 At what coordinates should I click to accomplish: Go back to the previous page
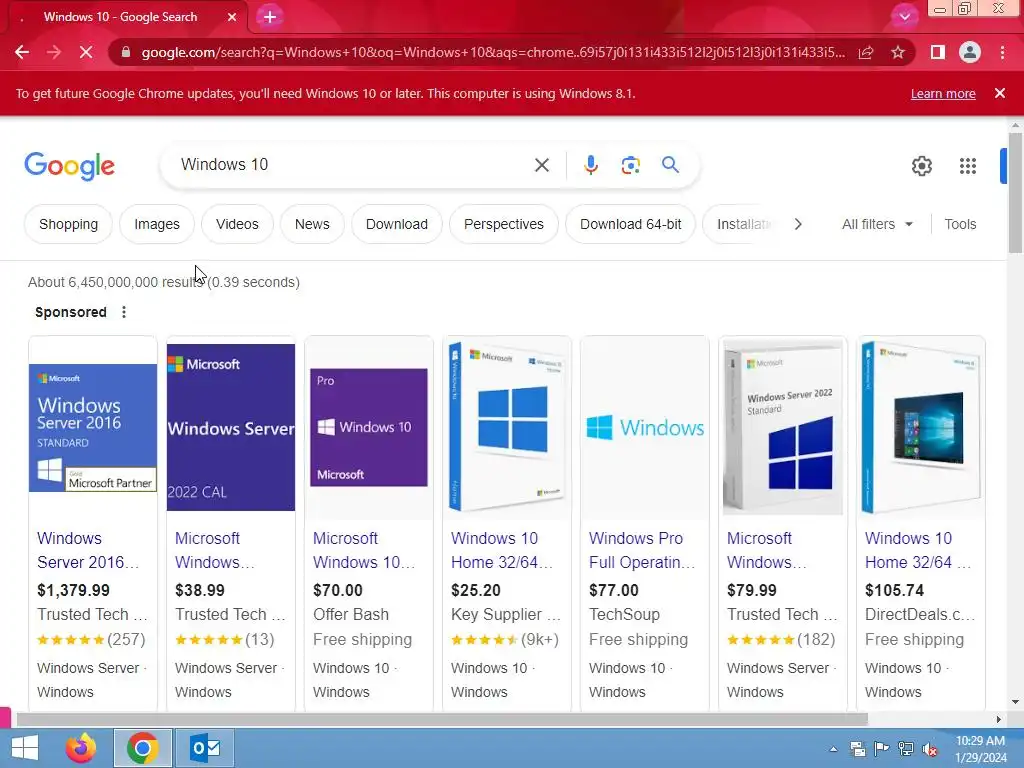[22, 52]
